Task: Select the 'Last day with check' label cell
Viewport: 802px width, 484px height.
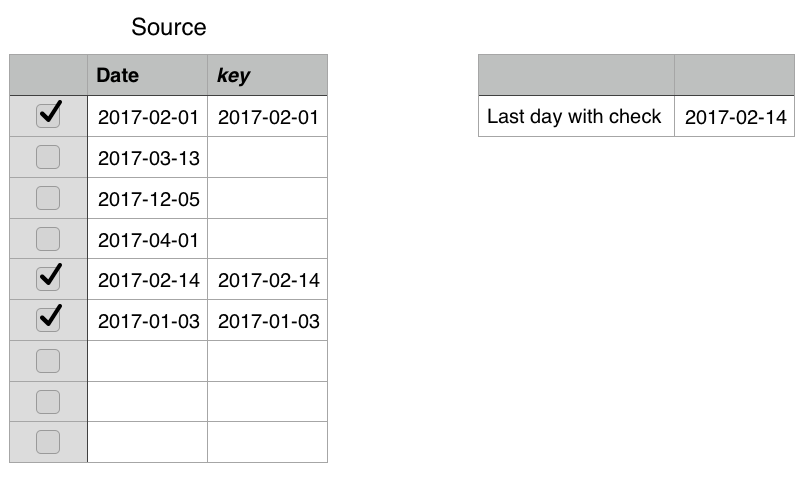Action: (575, 117)
